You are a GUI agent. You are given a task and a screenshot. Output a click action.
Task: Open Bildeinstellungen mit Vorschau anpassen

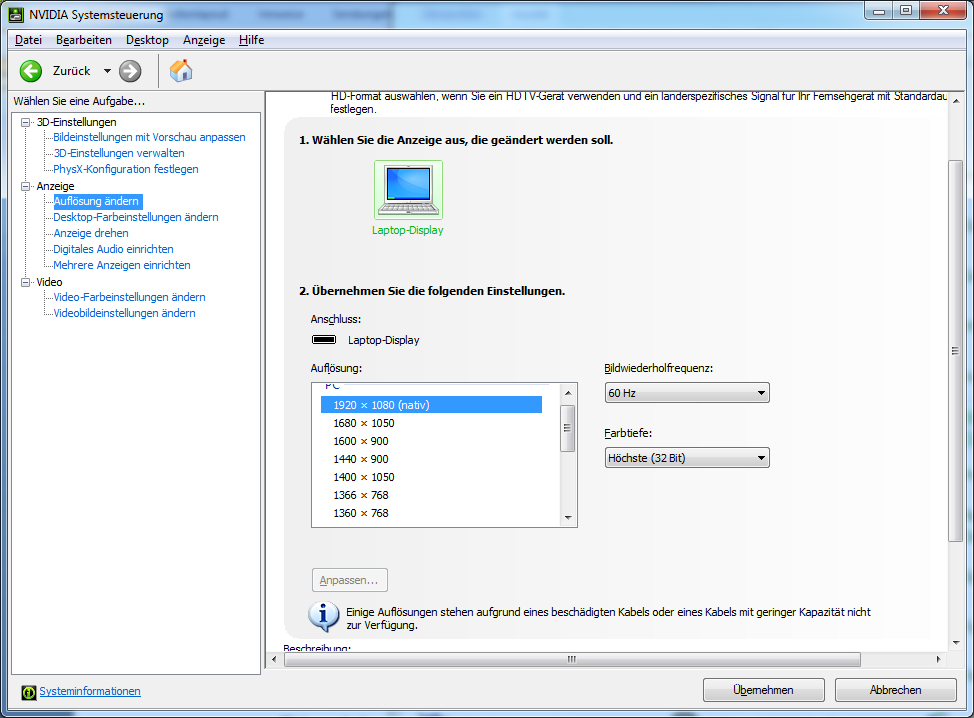click(x=149, y=137)
